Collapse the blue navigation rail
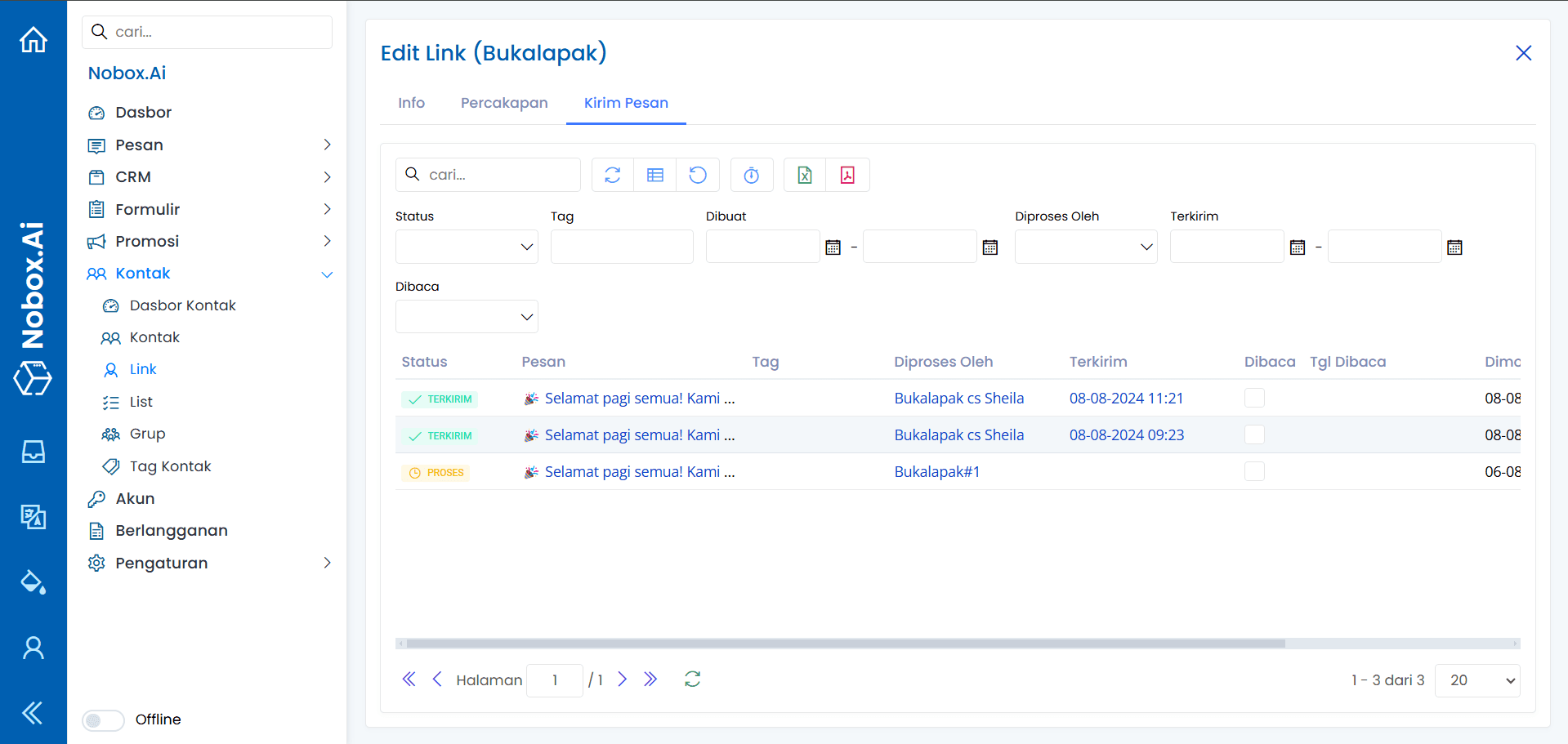The height and width of the screenshot is (744, 1568). coord(33,712)
